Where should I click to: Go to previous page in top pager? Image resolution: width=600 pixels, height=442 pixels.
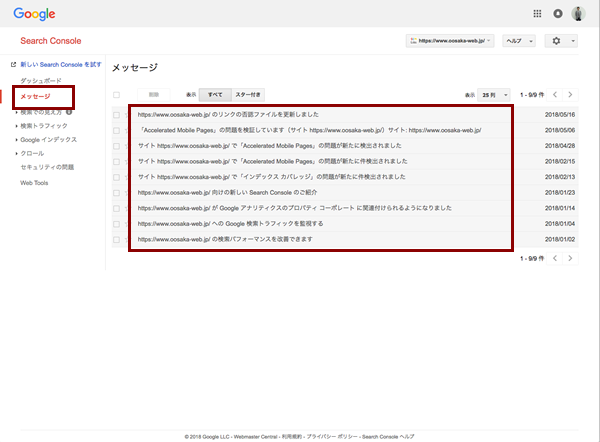pyautogui.click(x=555, y=95)
